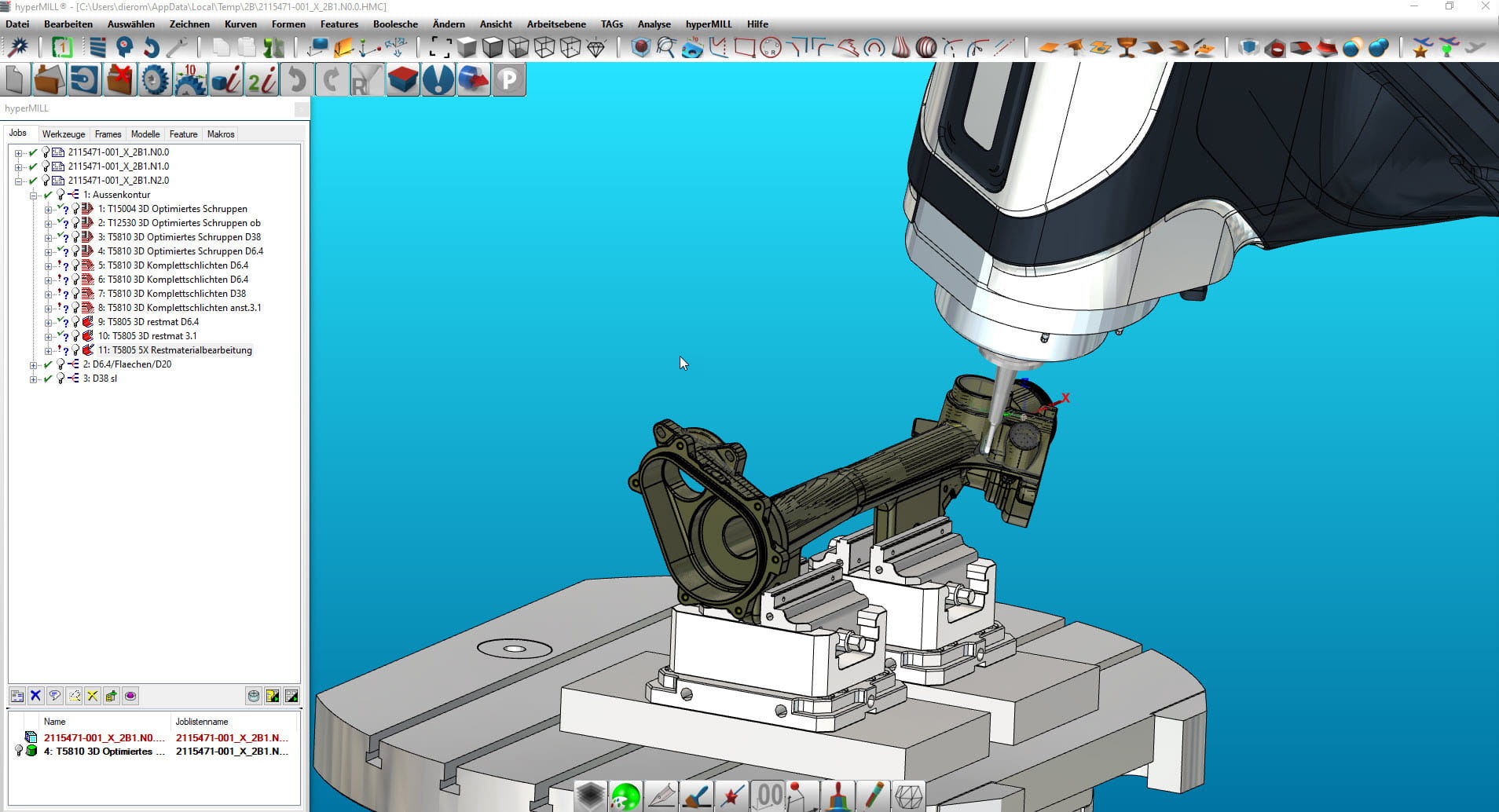Click the green bracketed number 1 icon
This screenshot has width=1499, height=812.
[x=62, y=48]
